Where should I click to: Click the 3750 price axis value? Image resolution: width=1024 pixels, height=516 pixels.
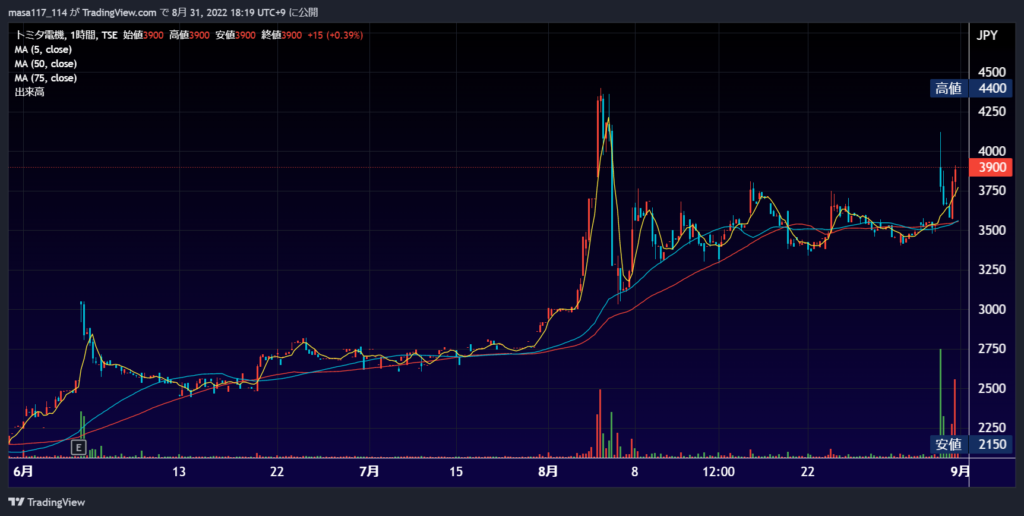pyautogui.click(x=992, y=191)
